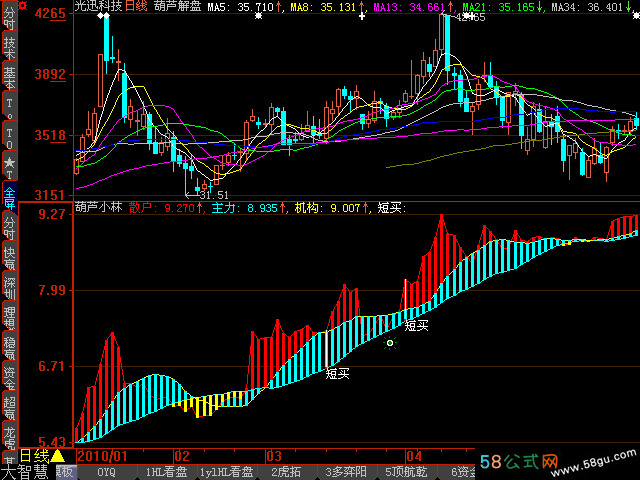This screenshot has height=480, width=640.
Task: Open the 分时 tab at sidebar top
Action: tap(9, 21)
